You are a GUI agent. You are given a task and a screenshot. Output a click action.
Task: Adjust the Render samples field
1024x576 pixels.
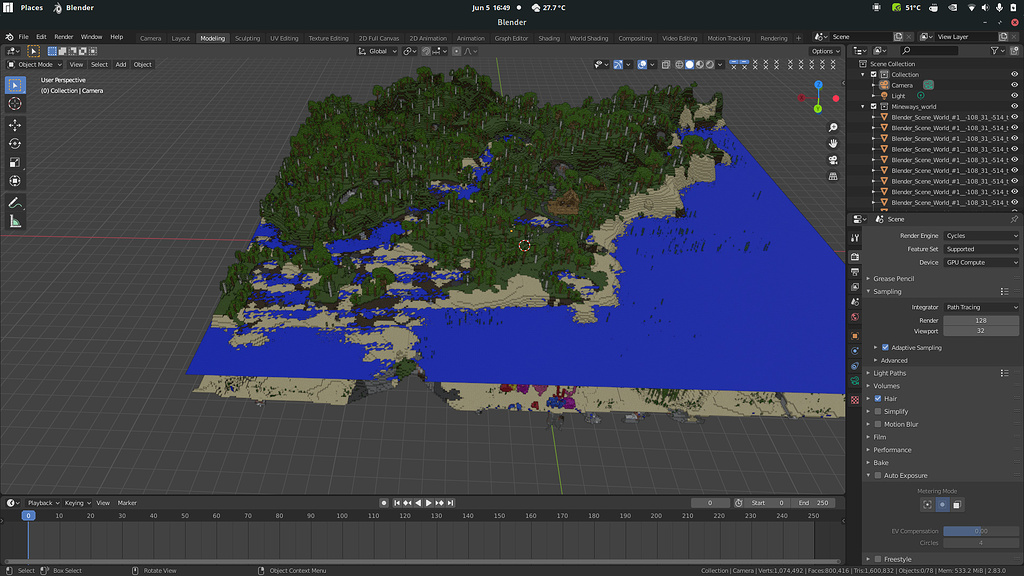[x=981, y=321]
